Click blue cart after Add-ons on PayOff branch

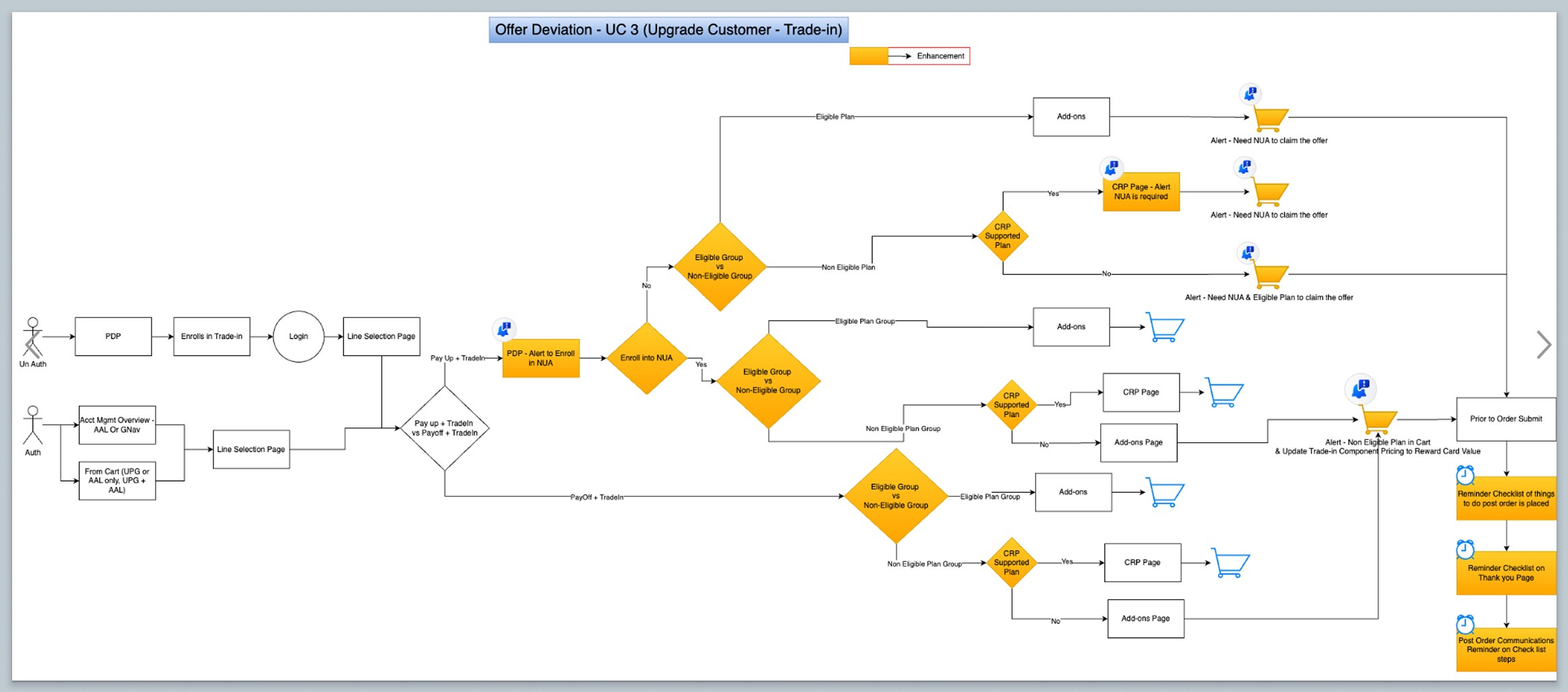(x=1165, y=492)
